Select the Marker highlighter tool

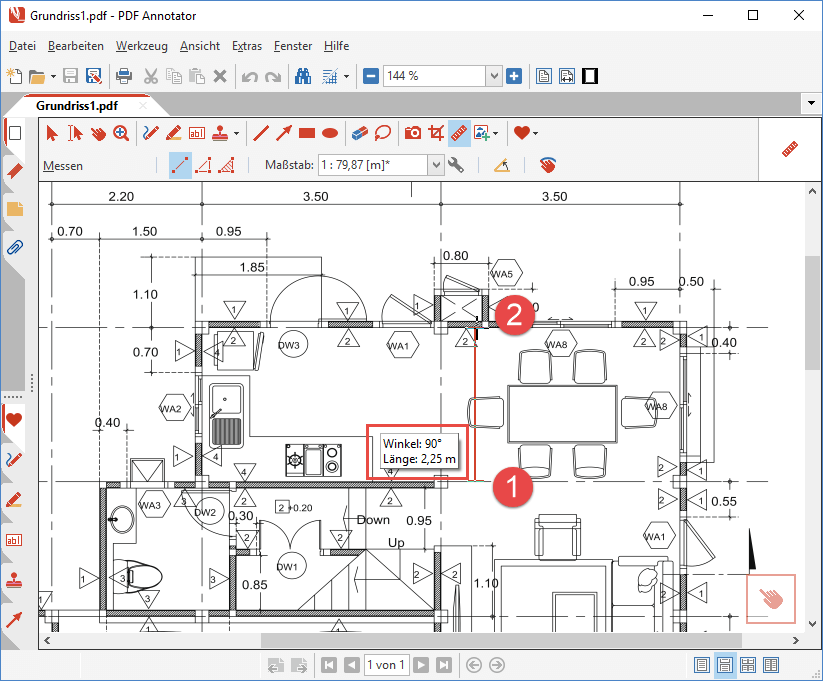point(173,133)
